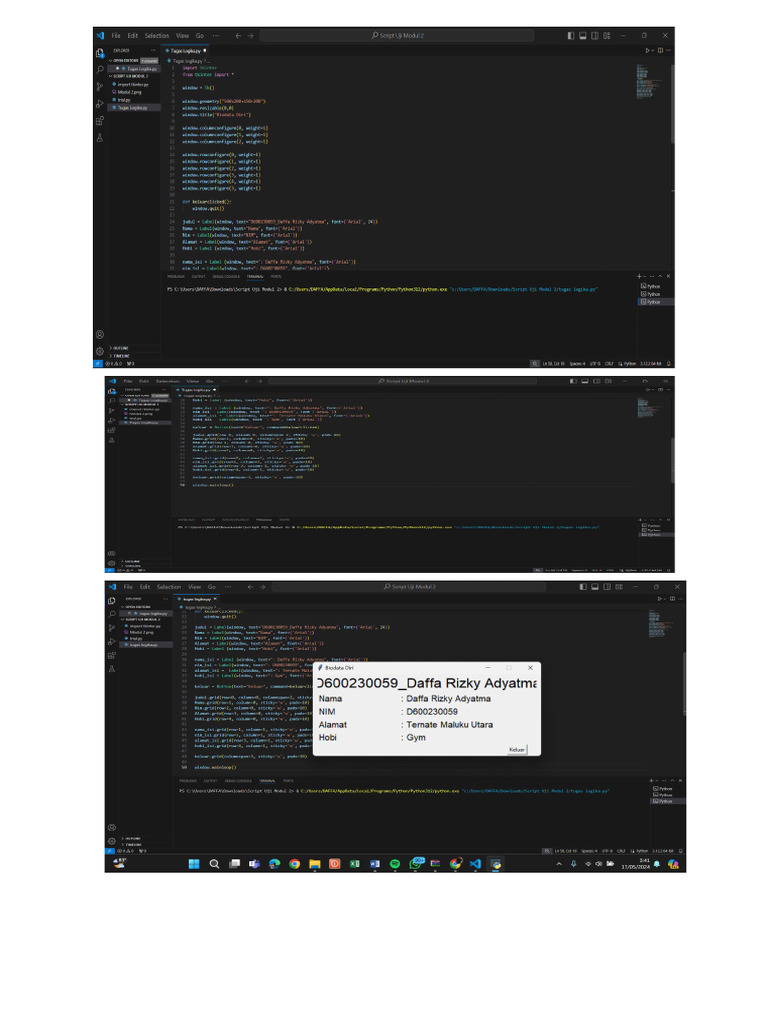
Task: Toggle Primary Side Bar in bottom VS Code screenshot
Action: [583, 587]
